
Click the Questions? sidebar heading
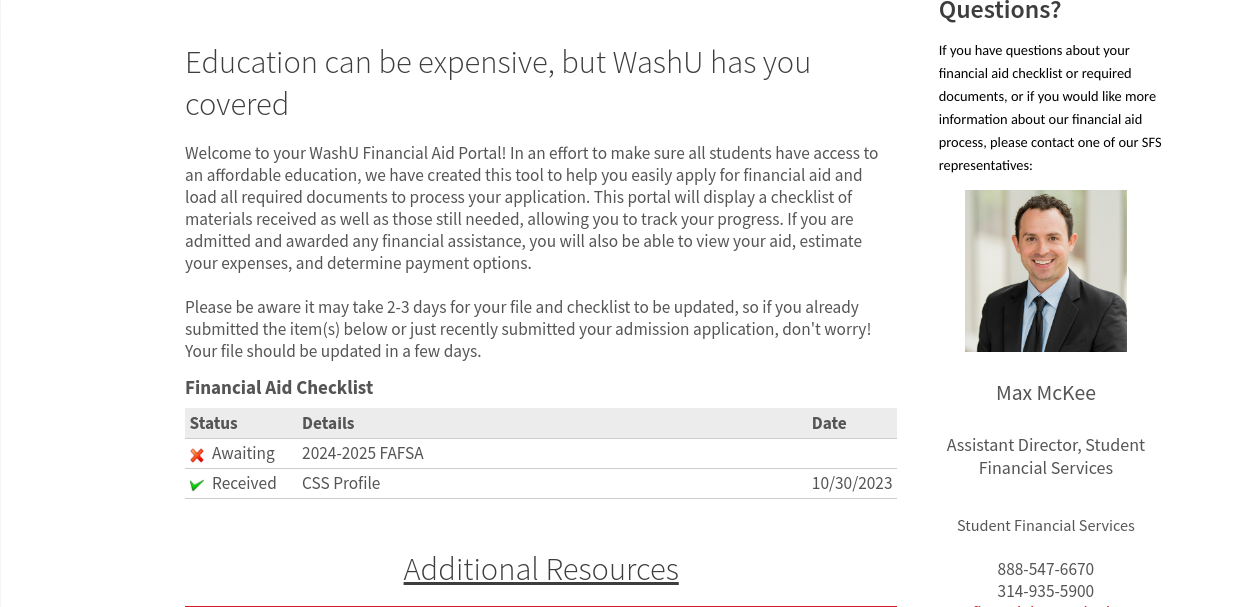(999, 11)
